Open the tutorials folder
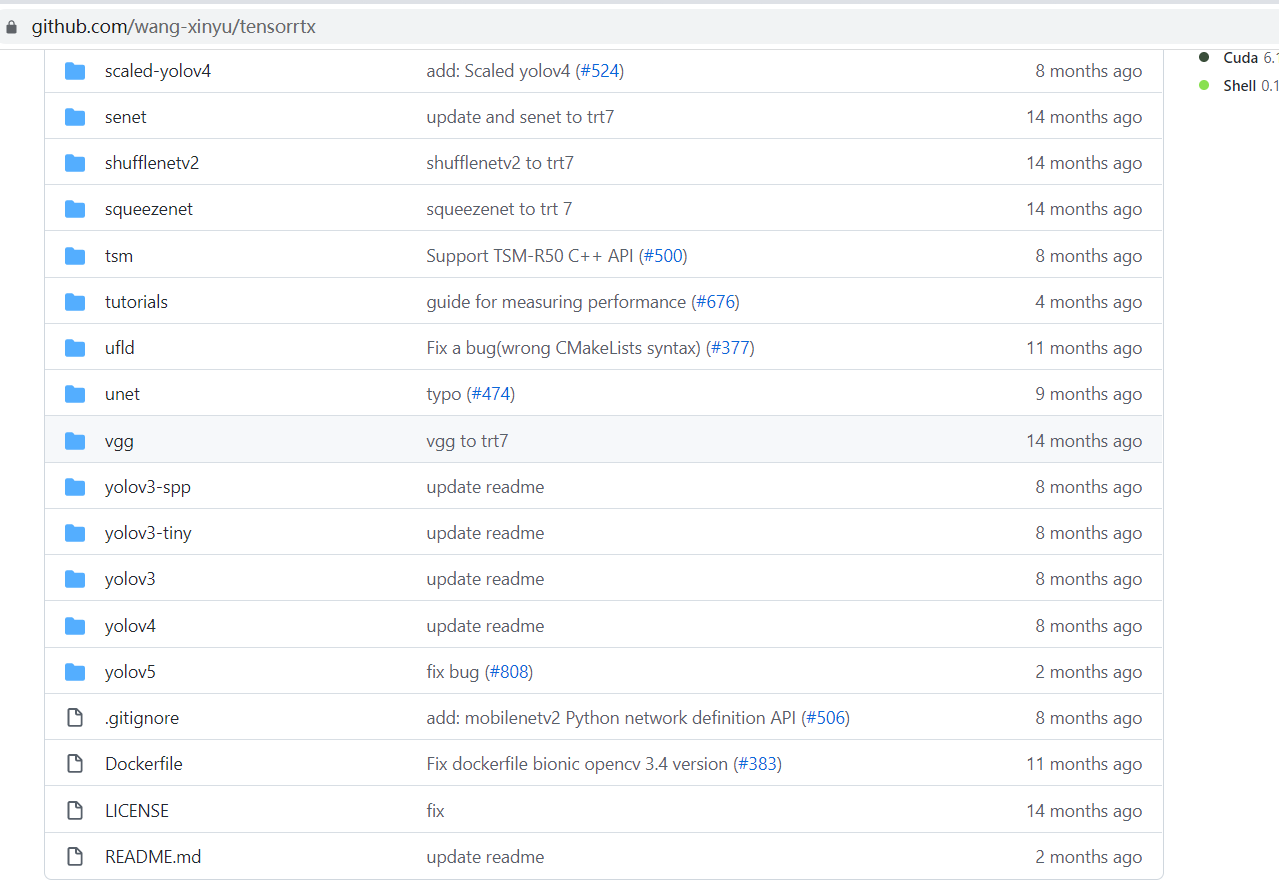The width and height of the screenshot is (1279, 895). (x=136, y=302)
